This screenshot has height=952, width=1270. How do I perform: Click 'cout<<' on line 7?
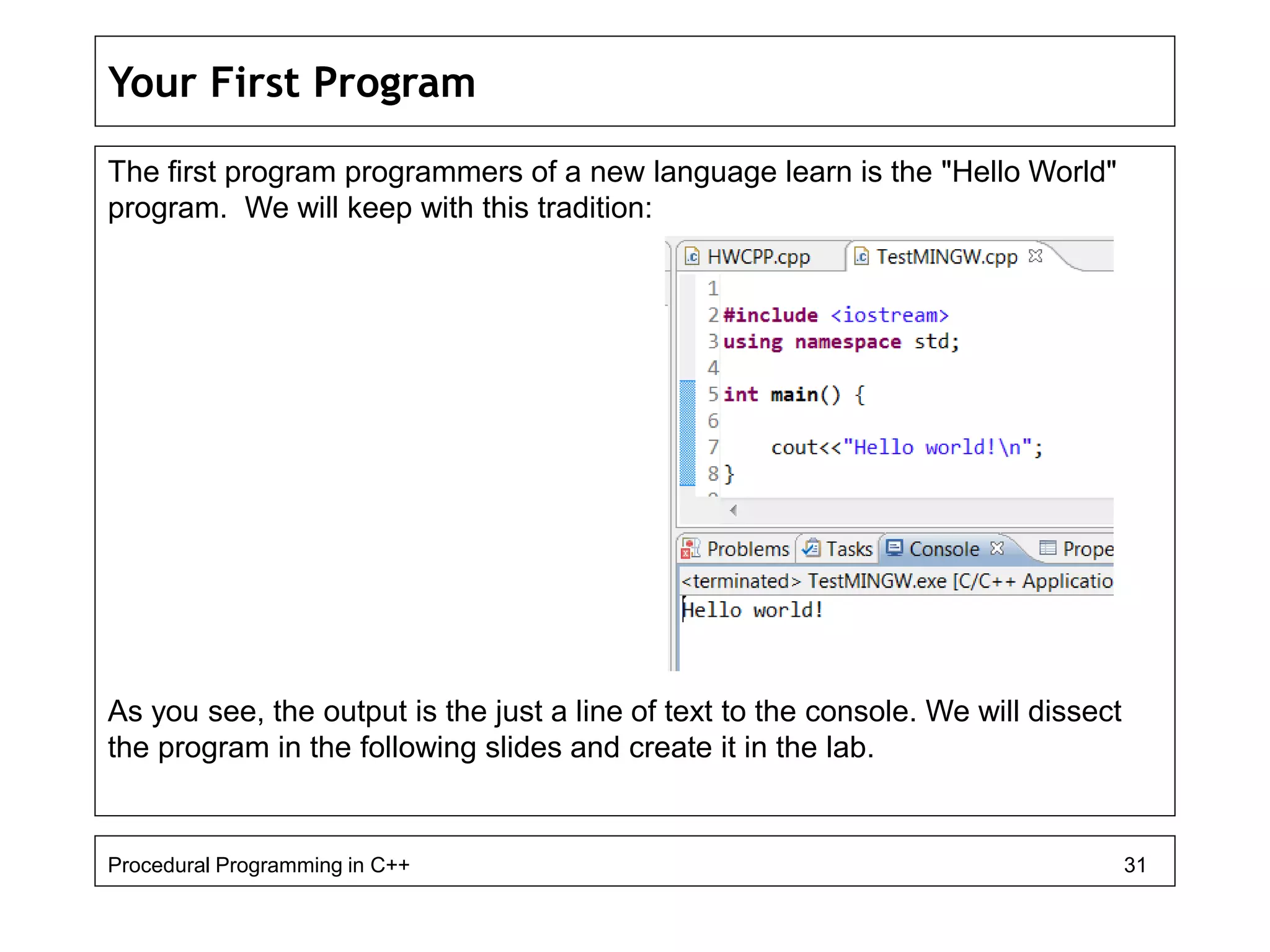pyautogui.click(x=806, y=447)
